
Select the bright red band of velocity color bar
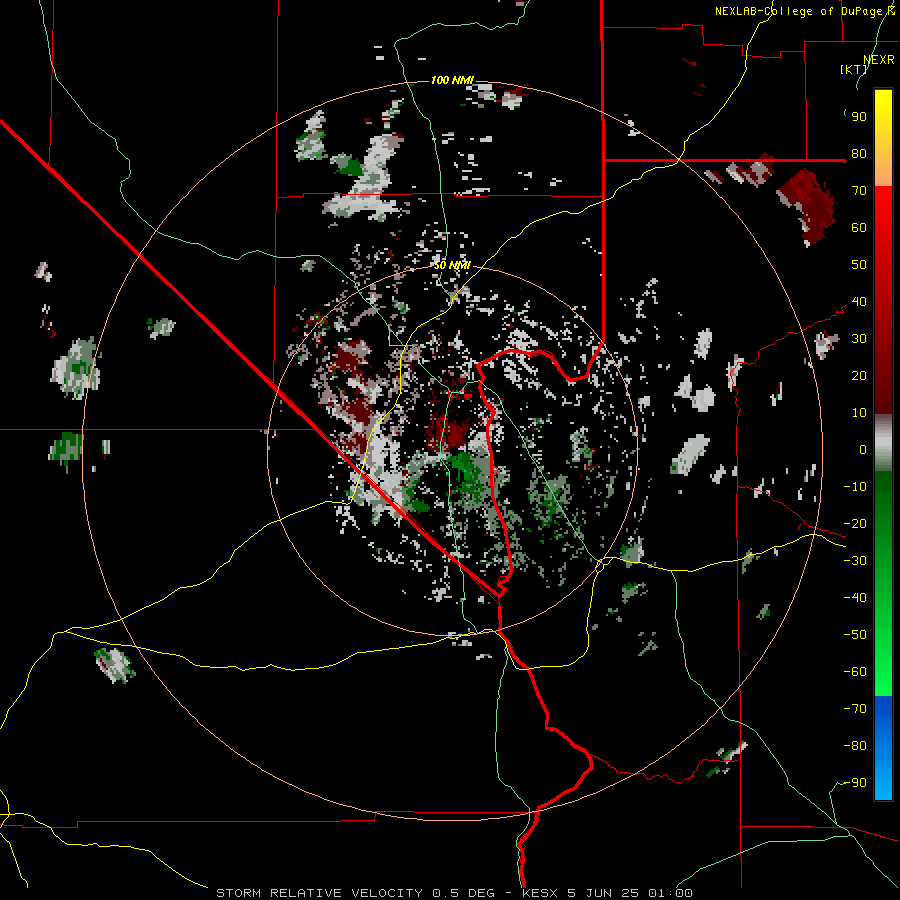pos(883,212)
